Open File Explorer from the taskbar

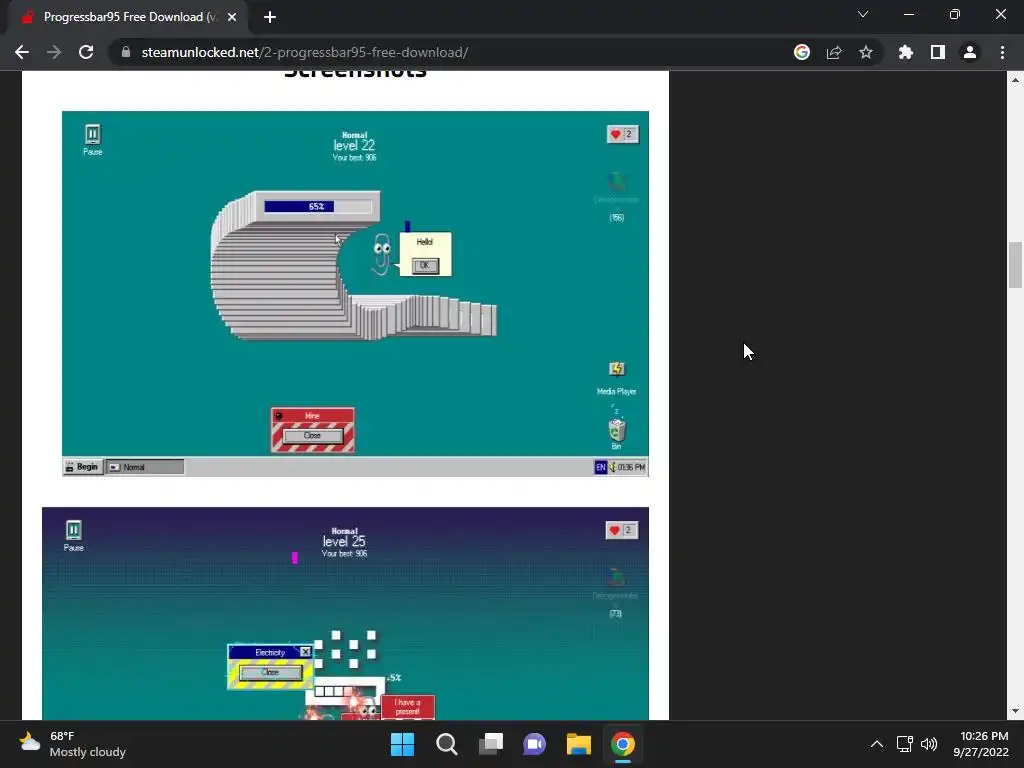point(579,744)
